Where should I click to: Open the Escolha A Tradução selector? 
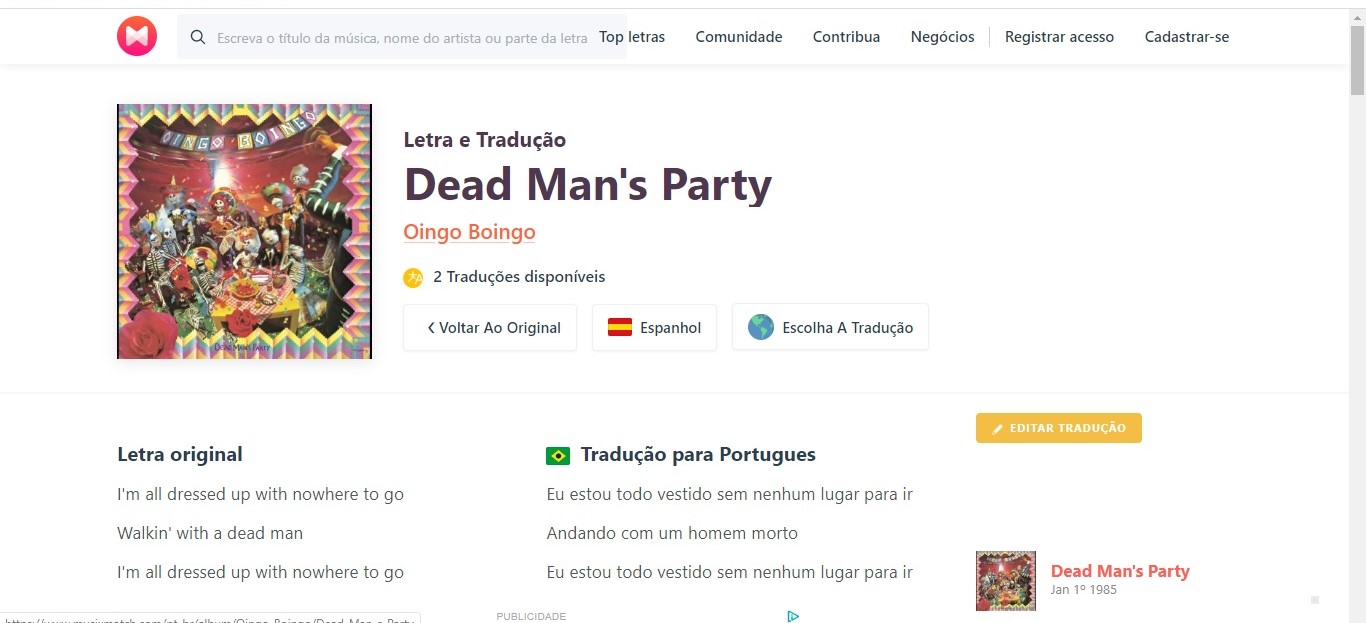[x=830, y=327]
